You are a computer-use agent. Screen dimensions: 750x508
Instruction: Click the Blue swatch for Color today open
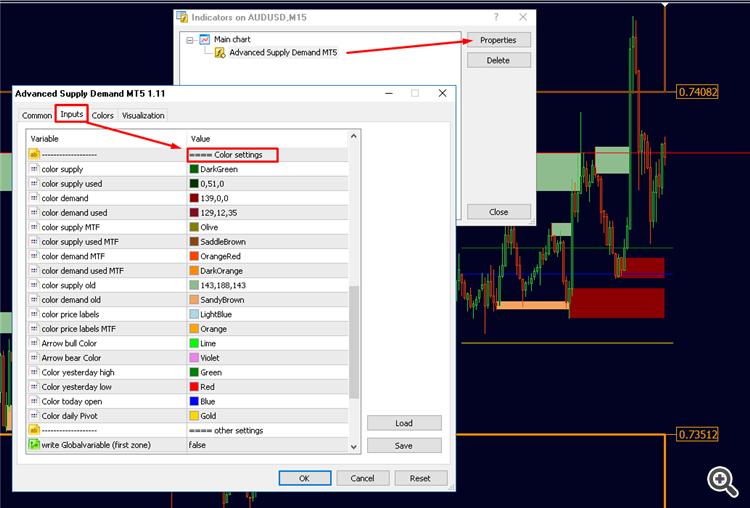click(194, 401)
